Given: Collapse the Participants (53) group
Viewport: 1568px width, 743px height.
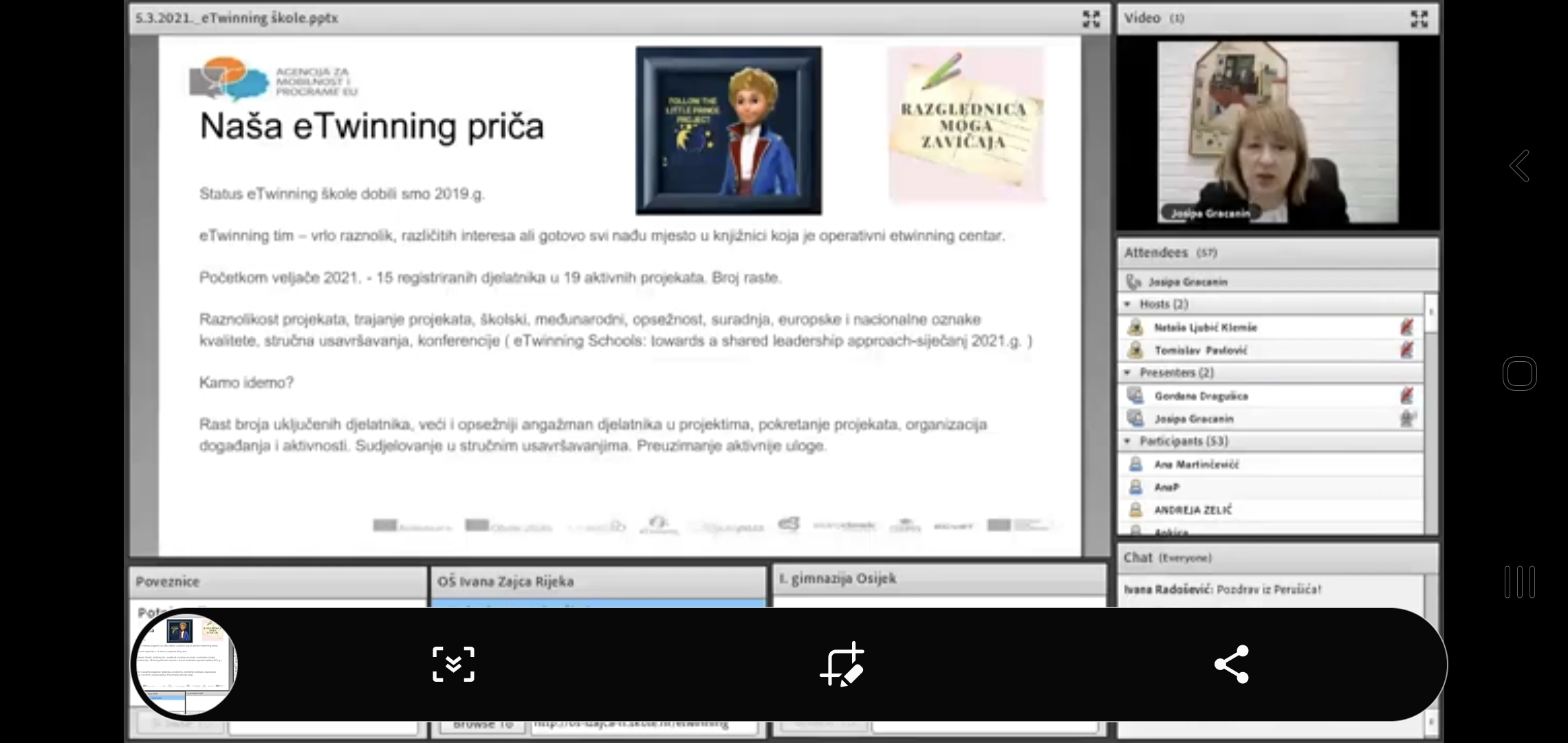Looking at the screenshot, I should click(1127, 441).
